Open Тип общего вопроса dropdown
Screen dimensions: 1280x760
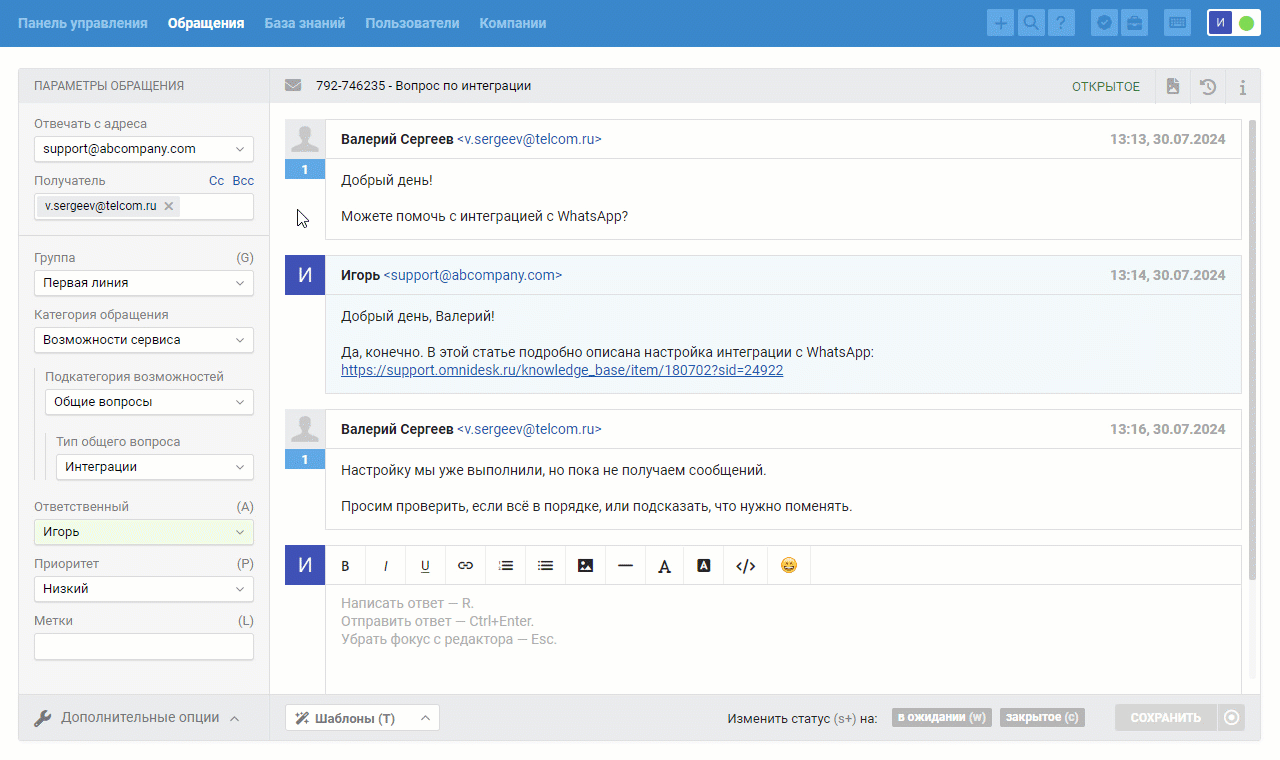pos(155,467)
